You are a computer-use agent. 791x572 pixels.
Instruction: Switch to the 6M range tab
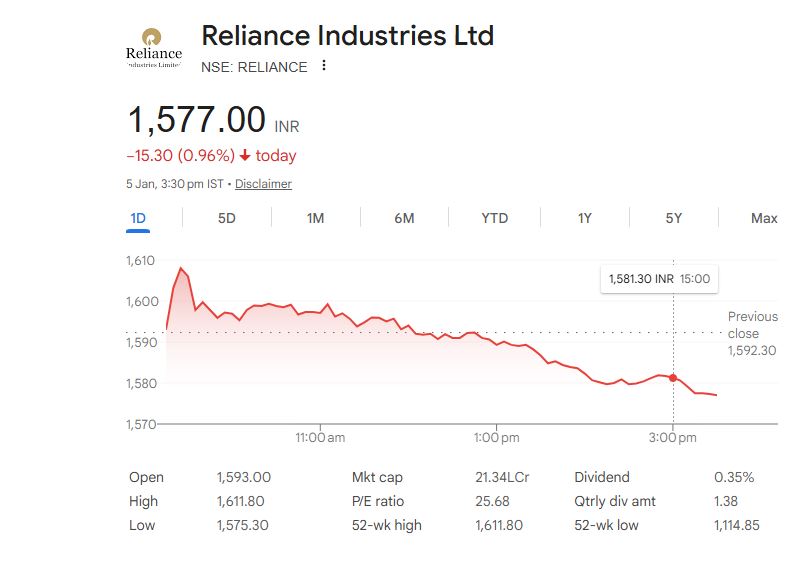(x=404, y=218)
